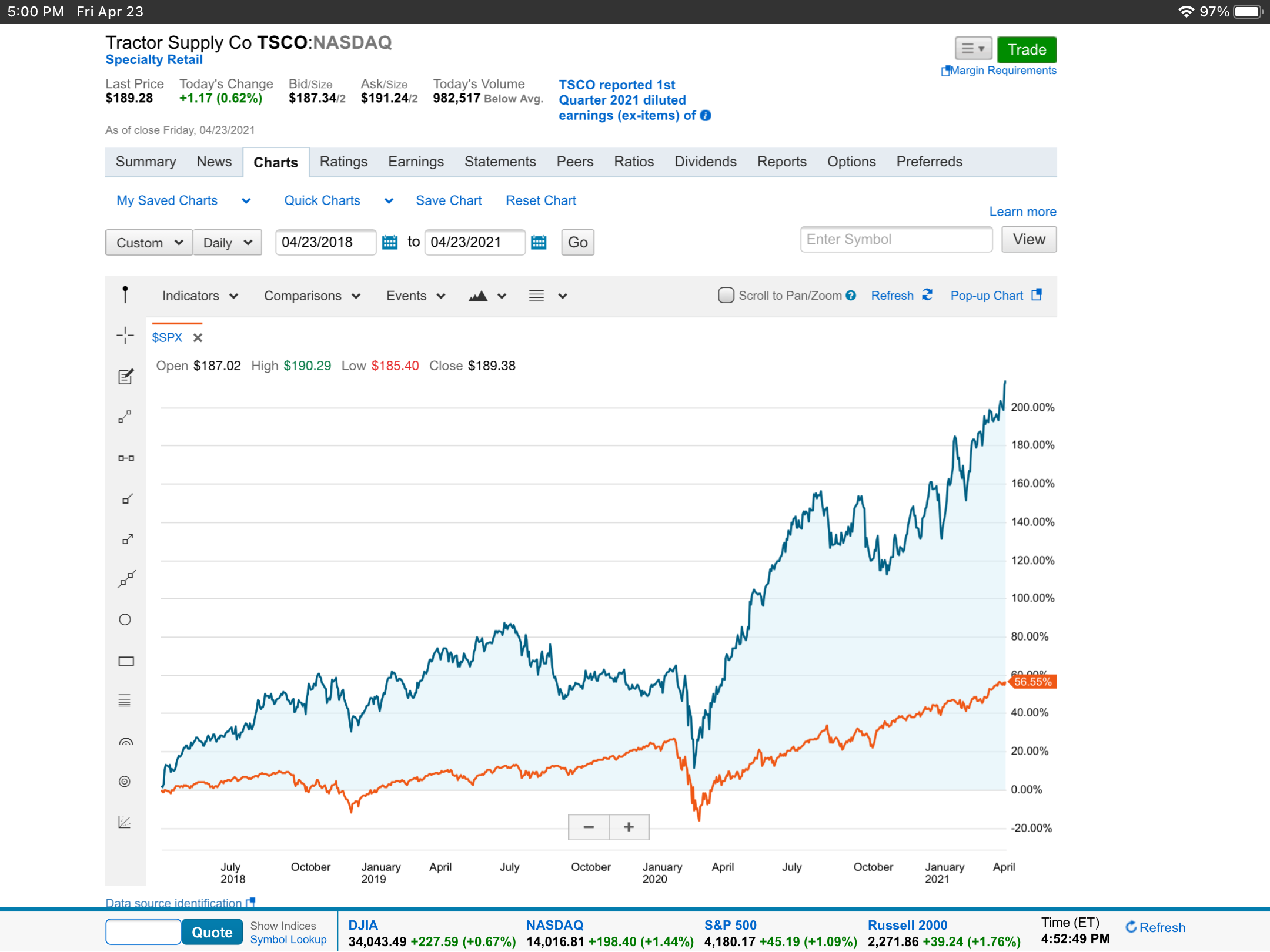Image resolution: width=1270 pixels, height=952 pixels.
Task: Select the Fibonacci arcs tool
Action: click(x=126, y=742)
